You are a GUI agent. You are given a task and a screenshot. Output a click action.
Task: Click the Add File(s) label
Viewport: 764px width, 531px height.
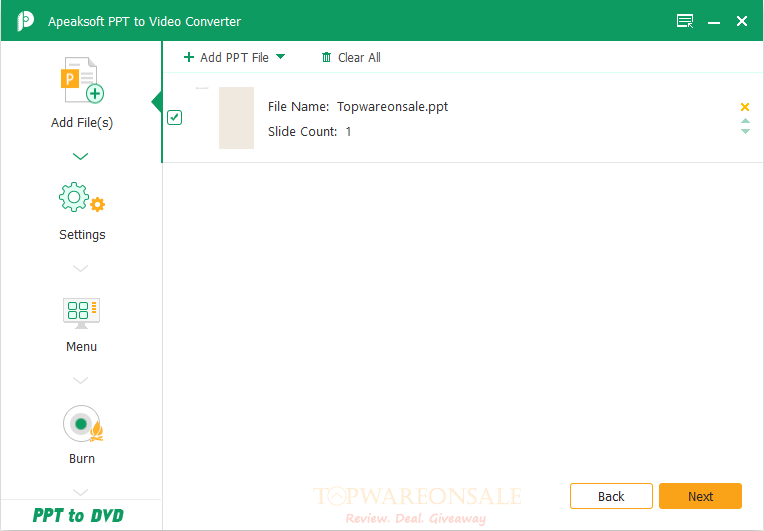[82, 123]
